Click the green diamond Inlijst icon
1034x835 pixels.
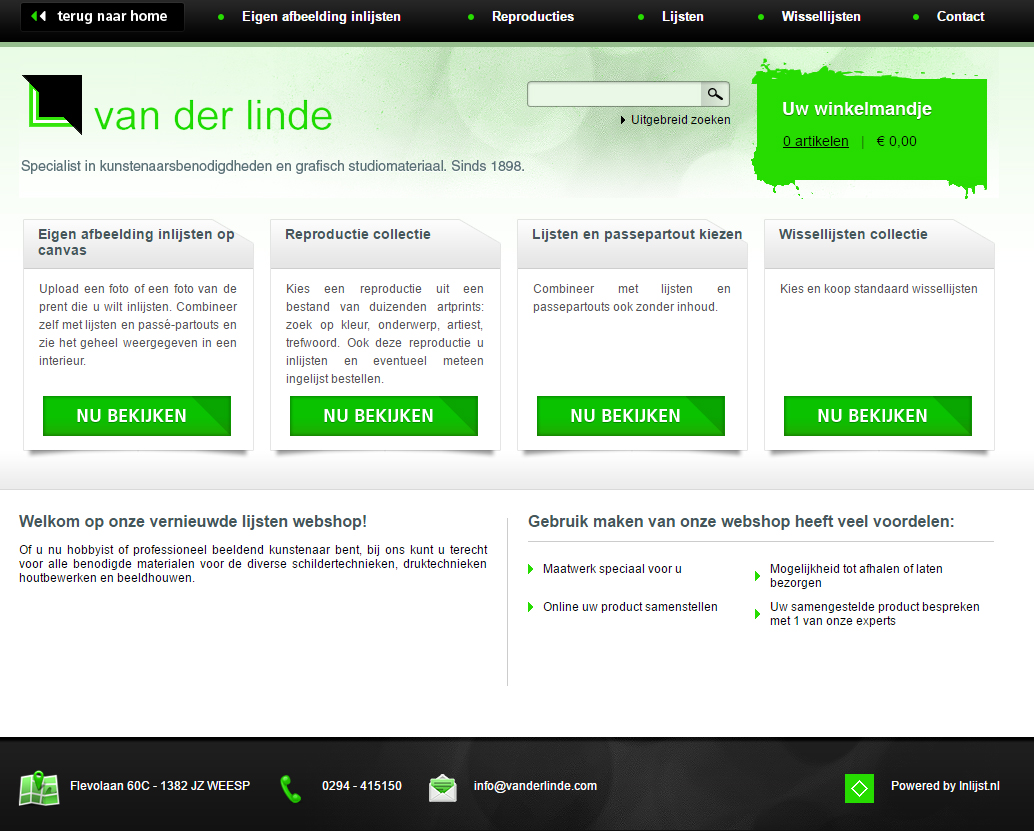[x=859, y=788]
